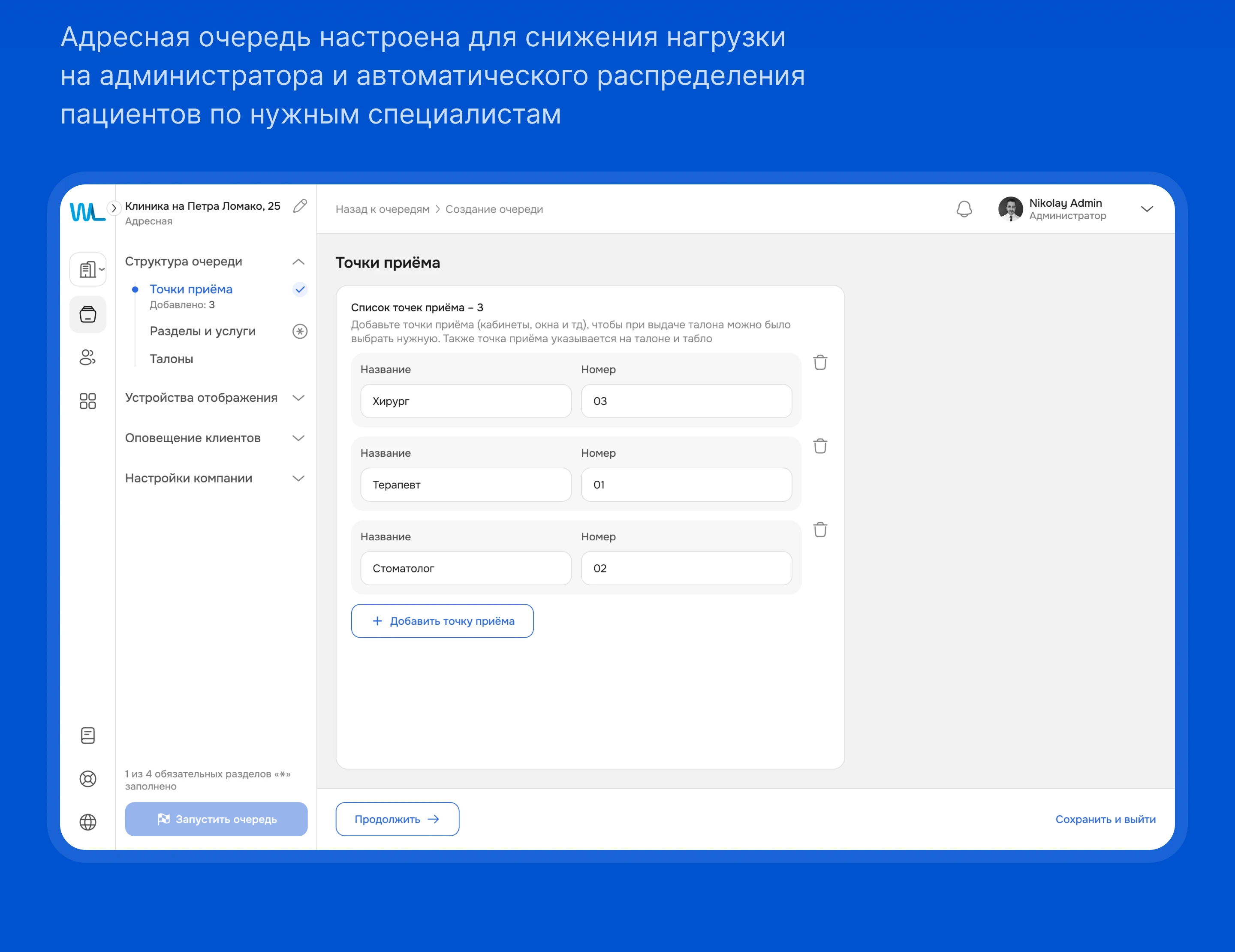1235x952 pixels.
Task: Delete the Стоматолог entry with its trash icon
Action: pyautogui.click(x=821, y=530)
